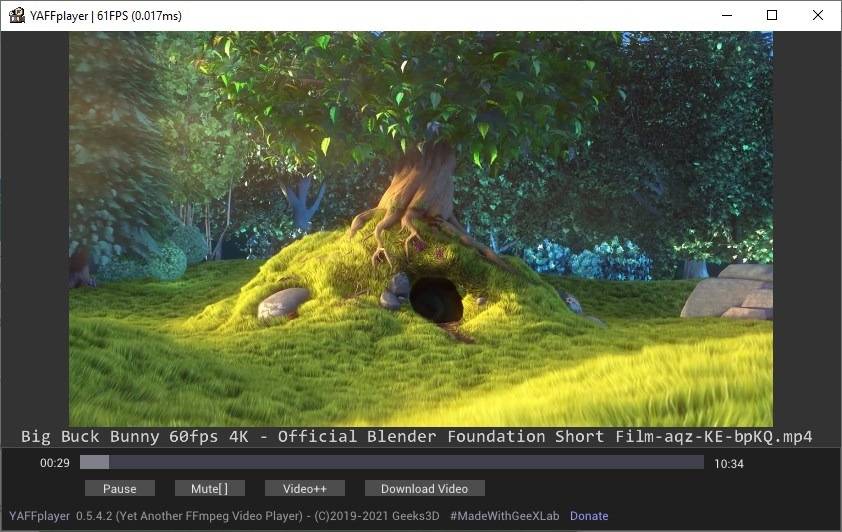Click the total duration 10:34
Image resolution: width=842 pixels, height=532 pixels.
coord(729,463)
